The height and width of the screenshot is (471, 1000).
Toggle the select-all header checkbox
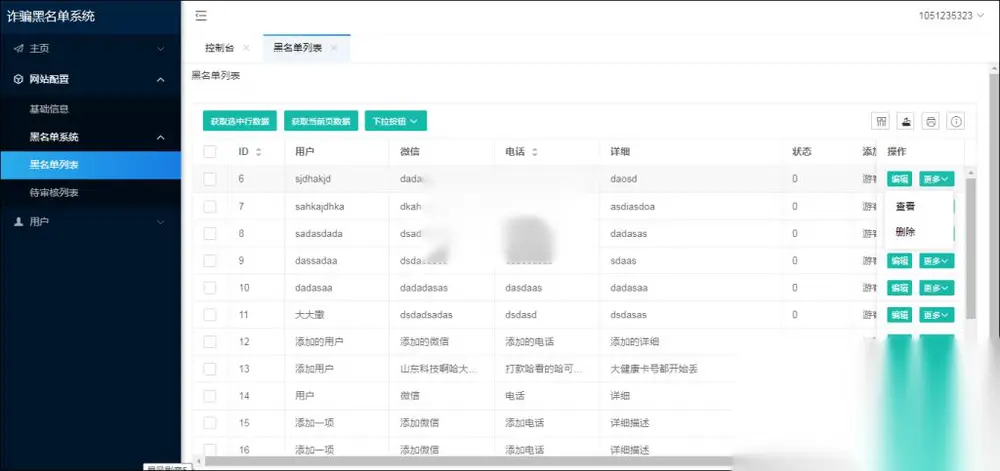click(x=210, y=152)
